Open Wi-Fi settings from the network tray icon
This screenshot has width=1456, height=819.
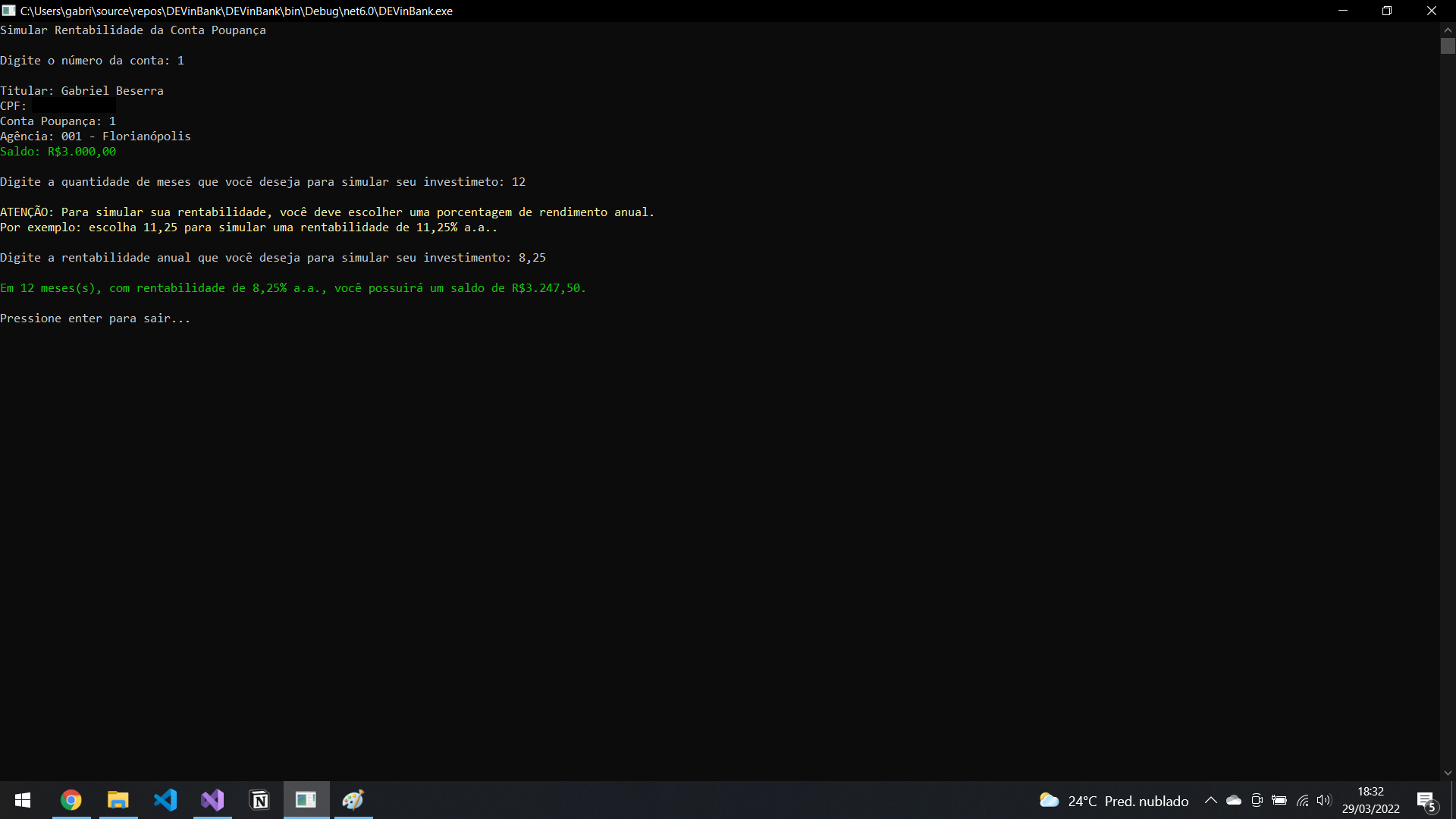tap(1302, 800)
